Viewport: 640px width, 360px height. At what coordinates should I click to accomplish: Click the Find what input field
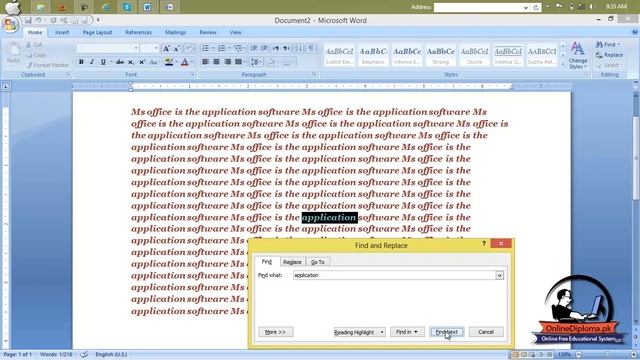(x=394, y=276)
